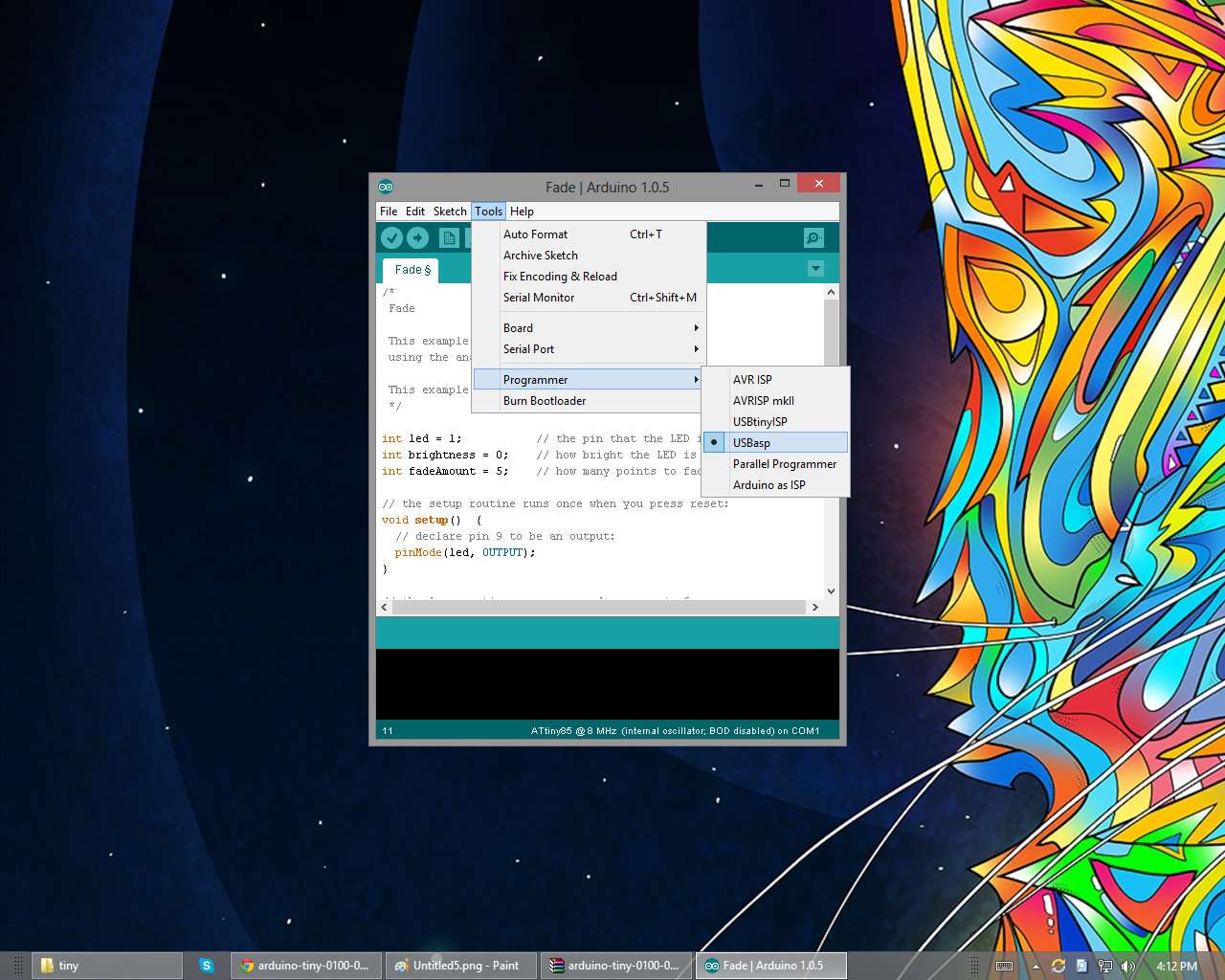
Task: Open the volume speaker tray icon
Action: coord(1128,967)
